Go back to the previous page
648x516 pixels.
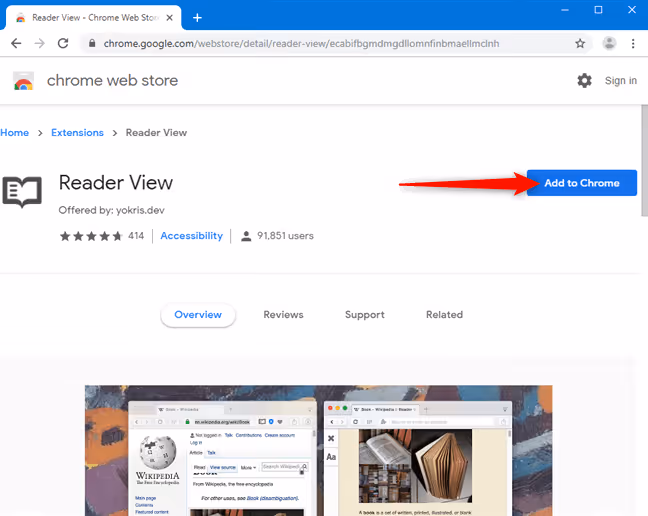[x=16, y=43]
